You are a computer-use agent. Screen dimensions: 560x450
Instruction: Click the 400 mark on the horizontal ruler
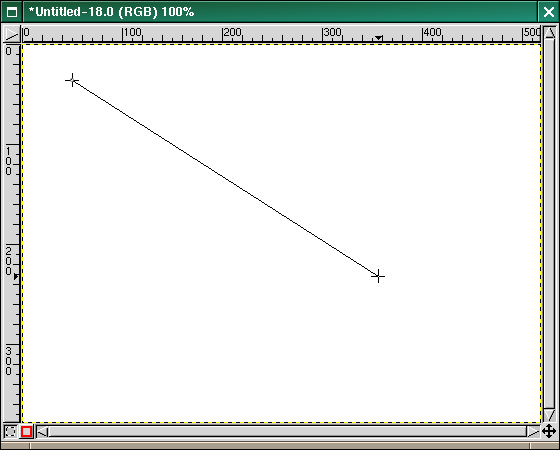click(432, 33)
